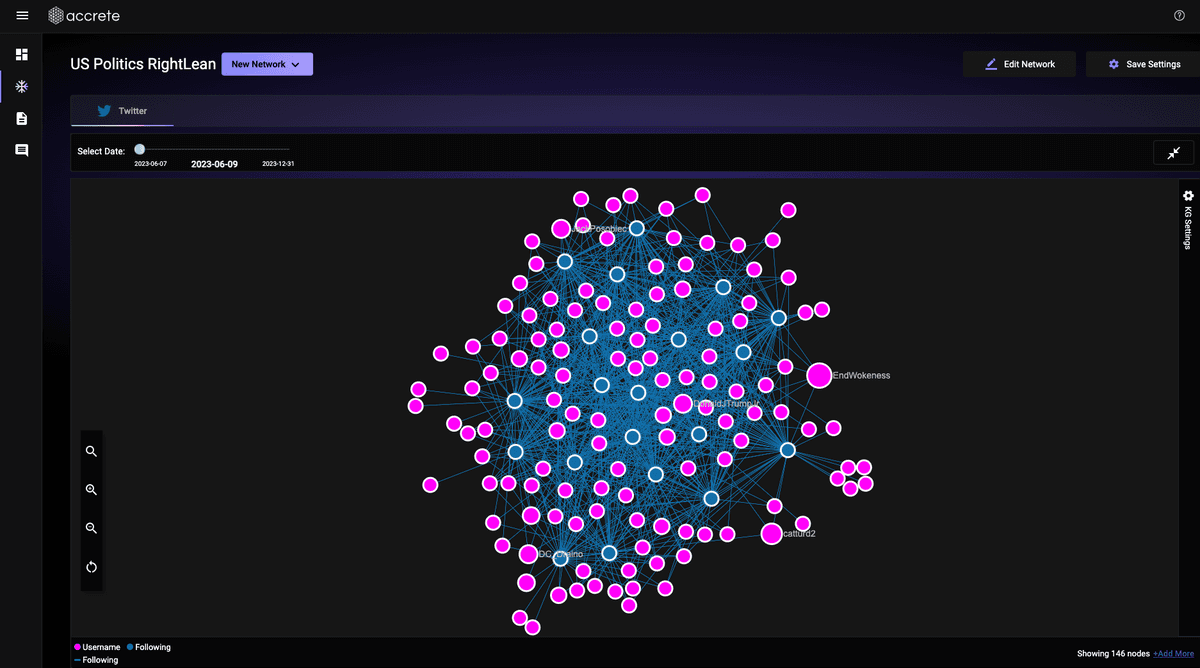The height and width of the screenshot is (668, 1200).
Task: Open KG Settings gear panel
Action: coord(1188,219)
